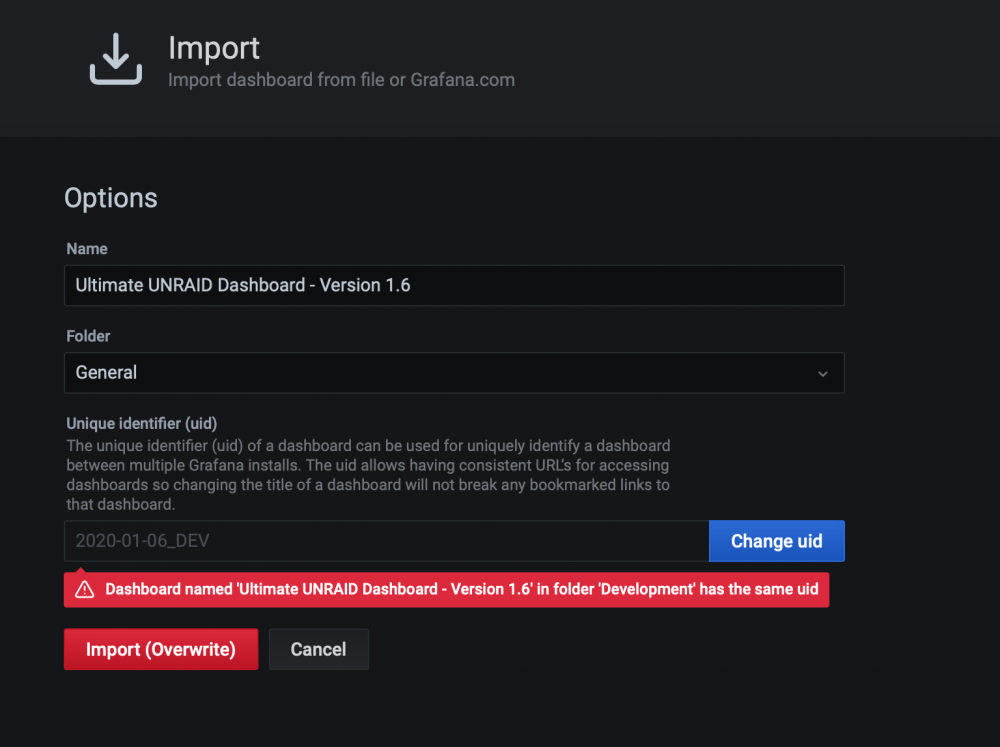The width and height of the screenshot is (1000, 747).
Task: Click the Folder field label
Action: pos(88,336)
